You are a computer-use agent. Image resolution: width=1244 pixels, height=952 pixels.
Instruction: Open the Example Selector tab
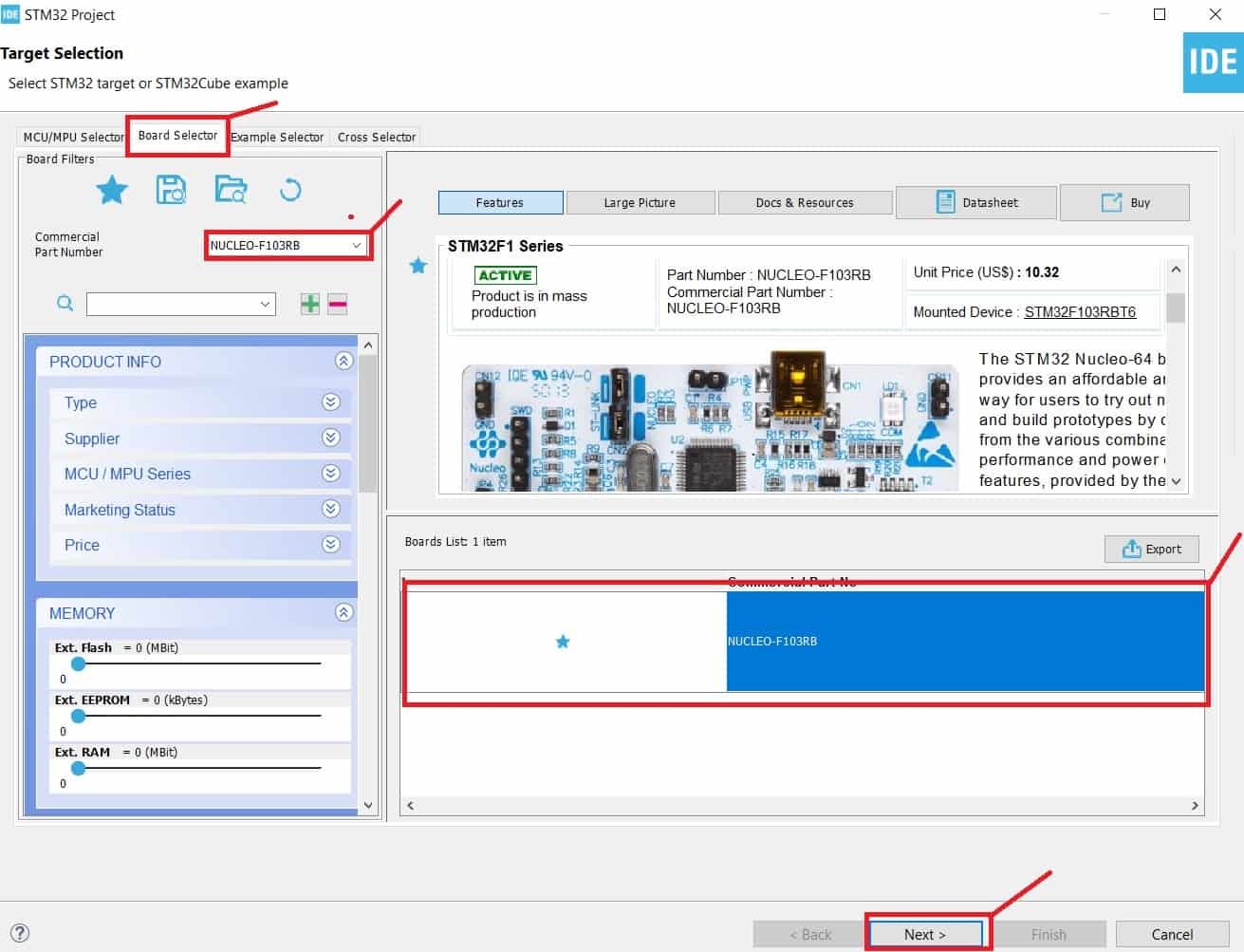click(x=277, y=137)
